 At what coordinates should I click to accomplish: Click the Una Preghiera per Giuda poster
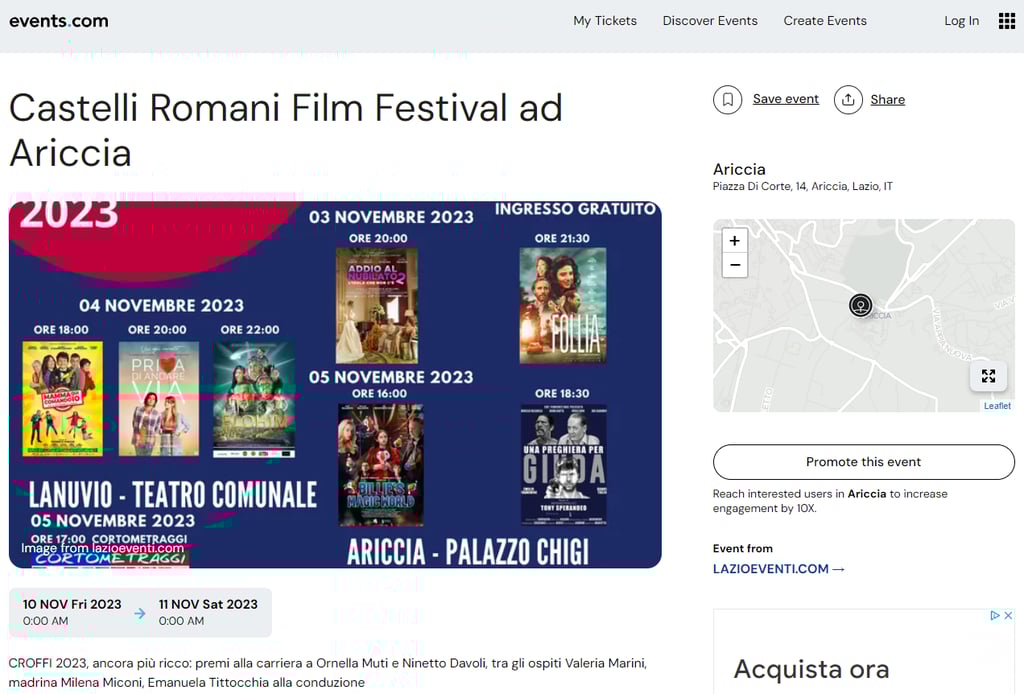(564, 465)
